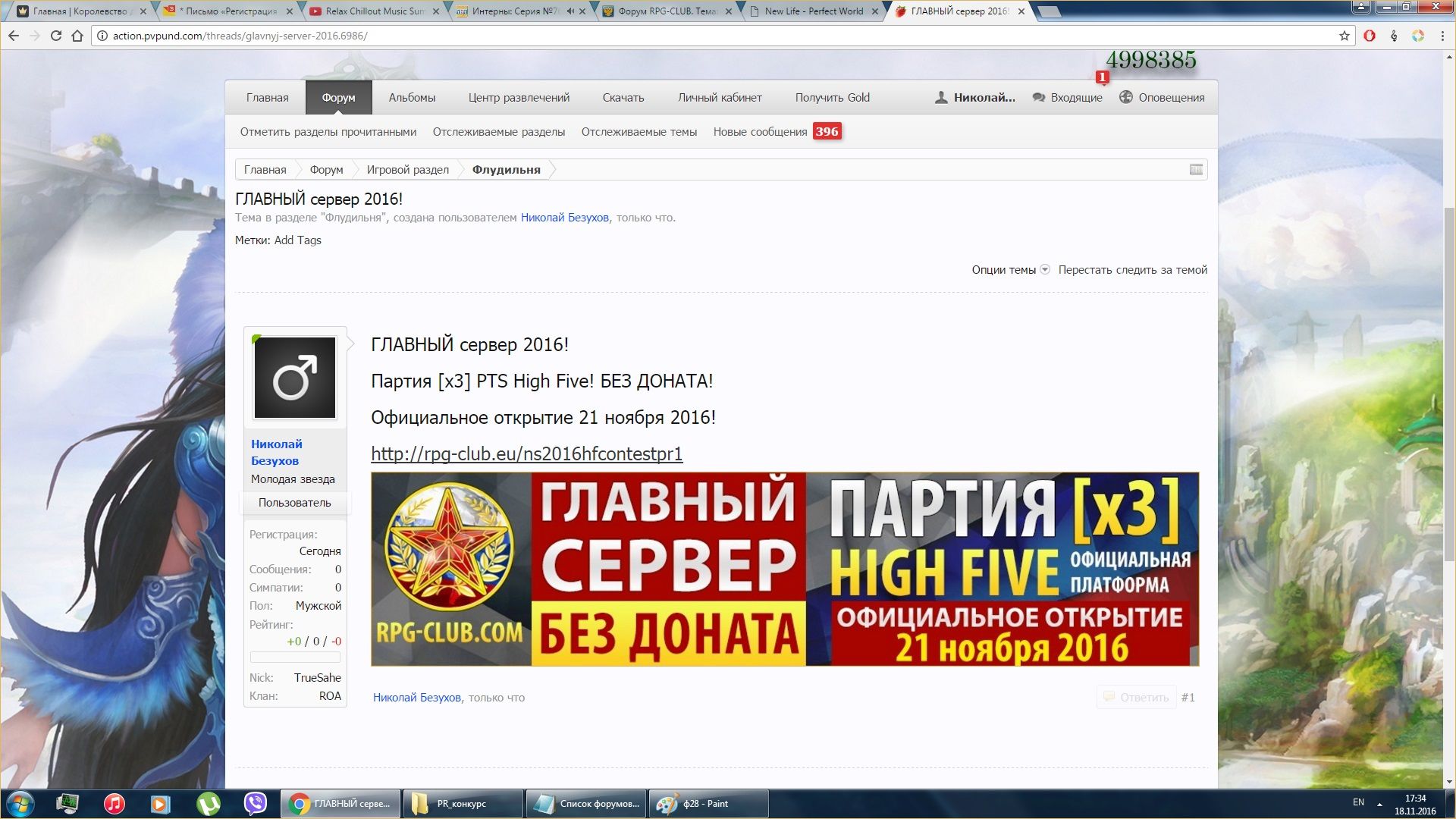Open the taskbar clock showing 17:34
Viewport: 1456px width, 819px height.
click(x=1415, y=804)
